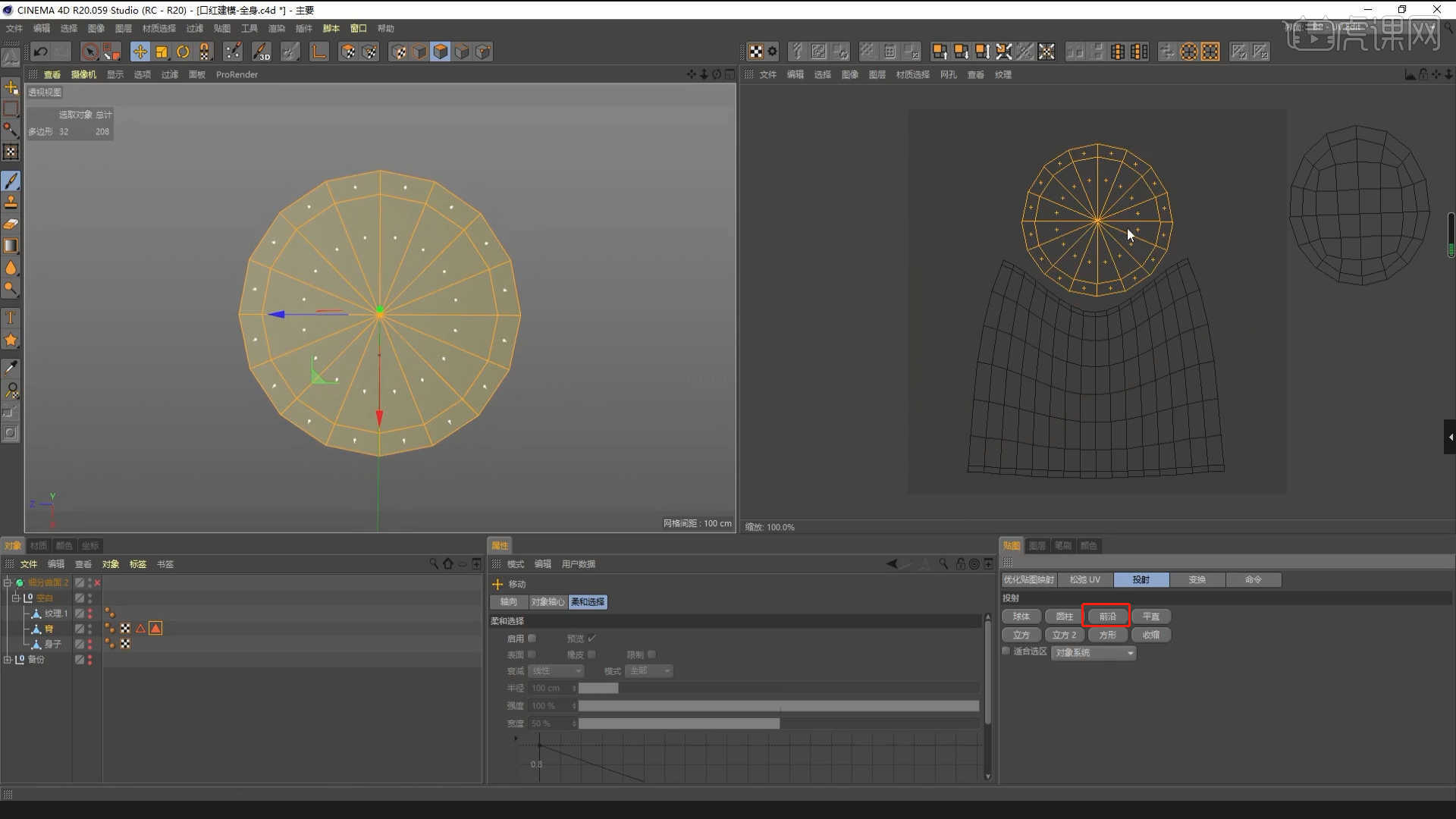
Task: Switch to the 柔和选择 tab
Action: coord(588,601)
